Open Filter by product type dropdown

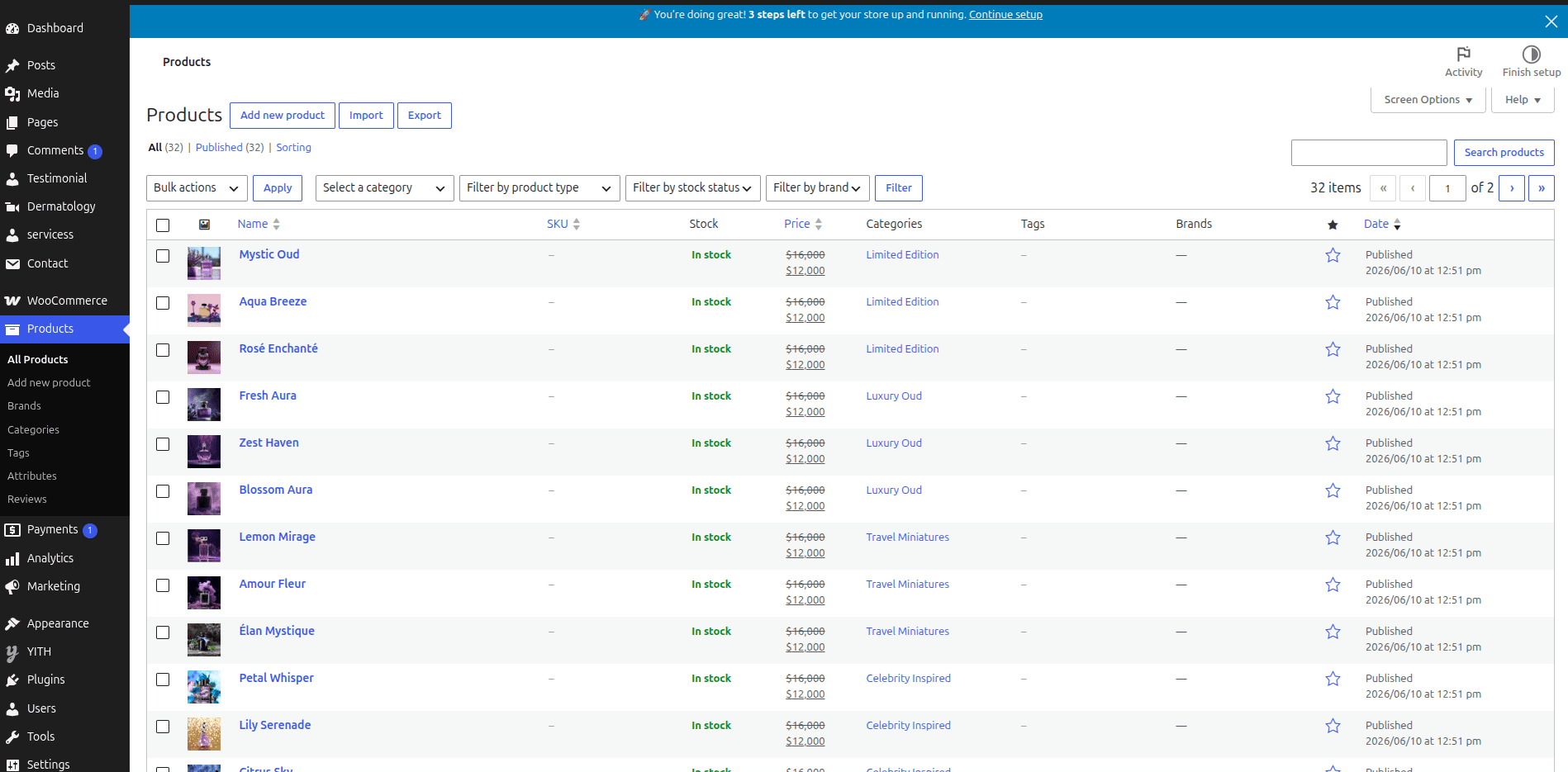(539, 188)
